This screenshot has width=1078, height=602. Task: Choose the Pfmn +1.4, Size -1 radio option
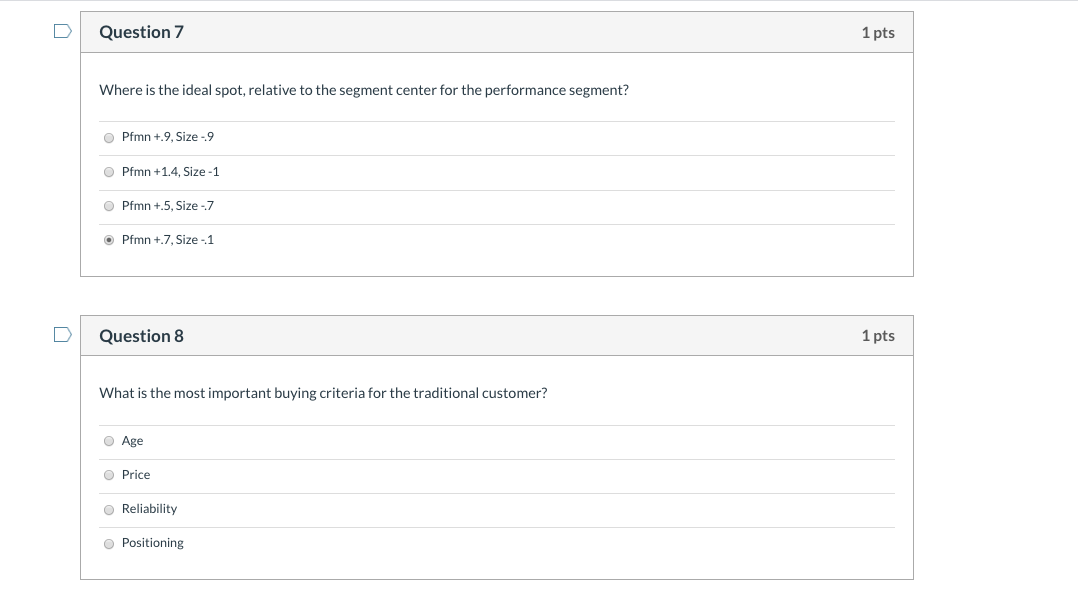click(109, 172)
